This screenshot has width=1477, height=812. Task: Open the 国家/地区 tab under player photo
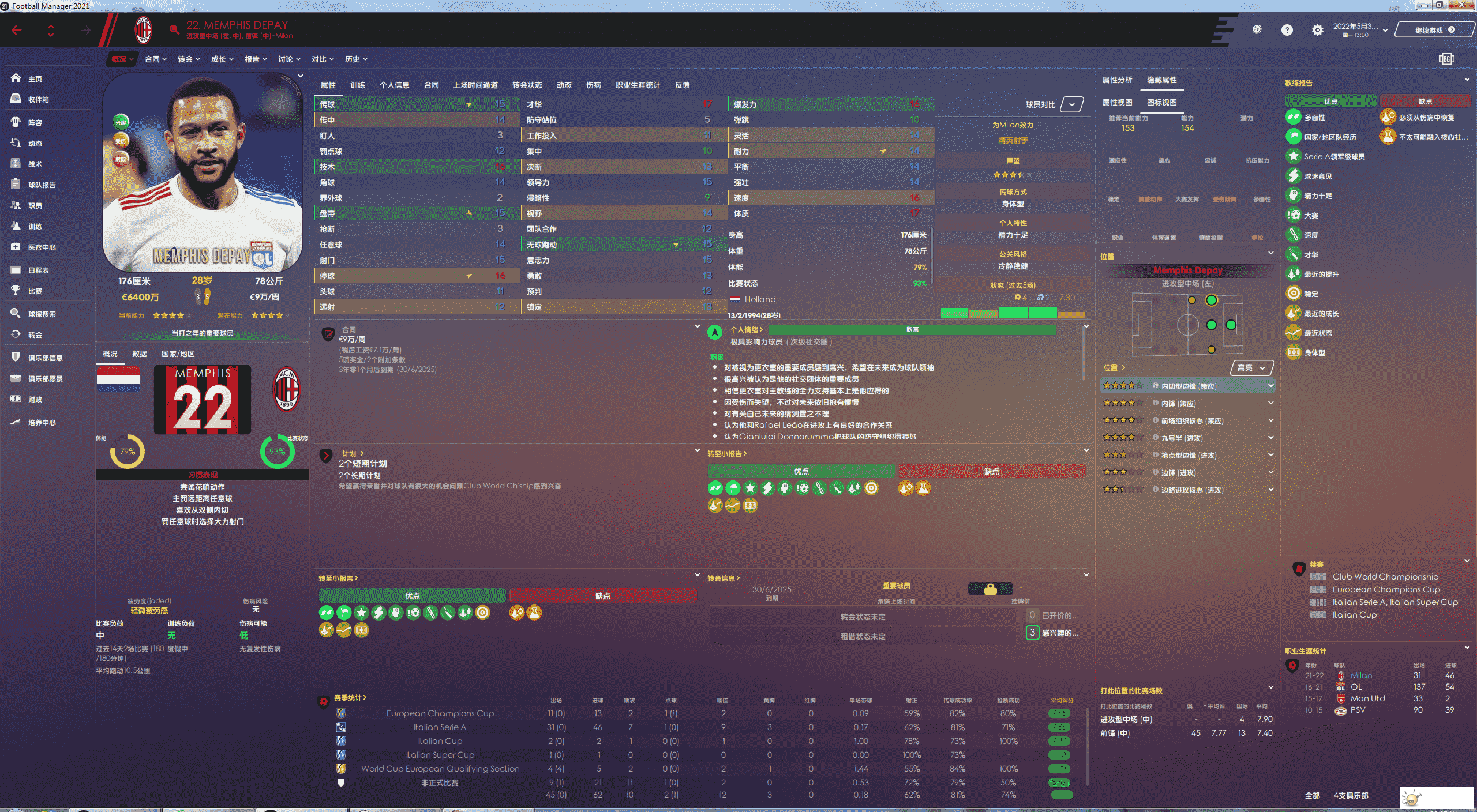click(178, 354)
